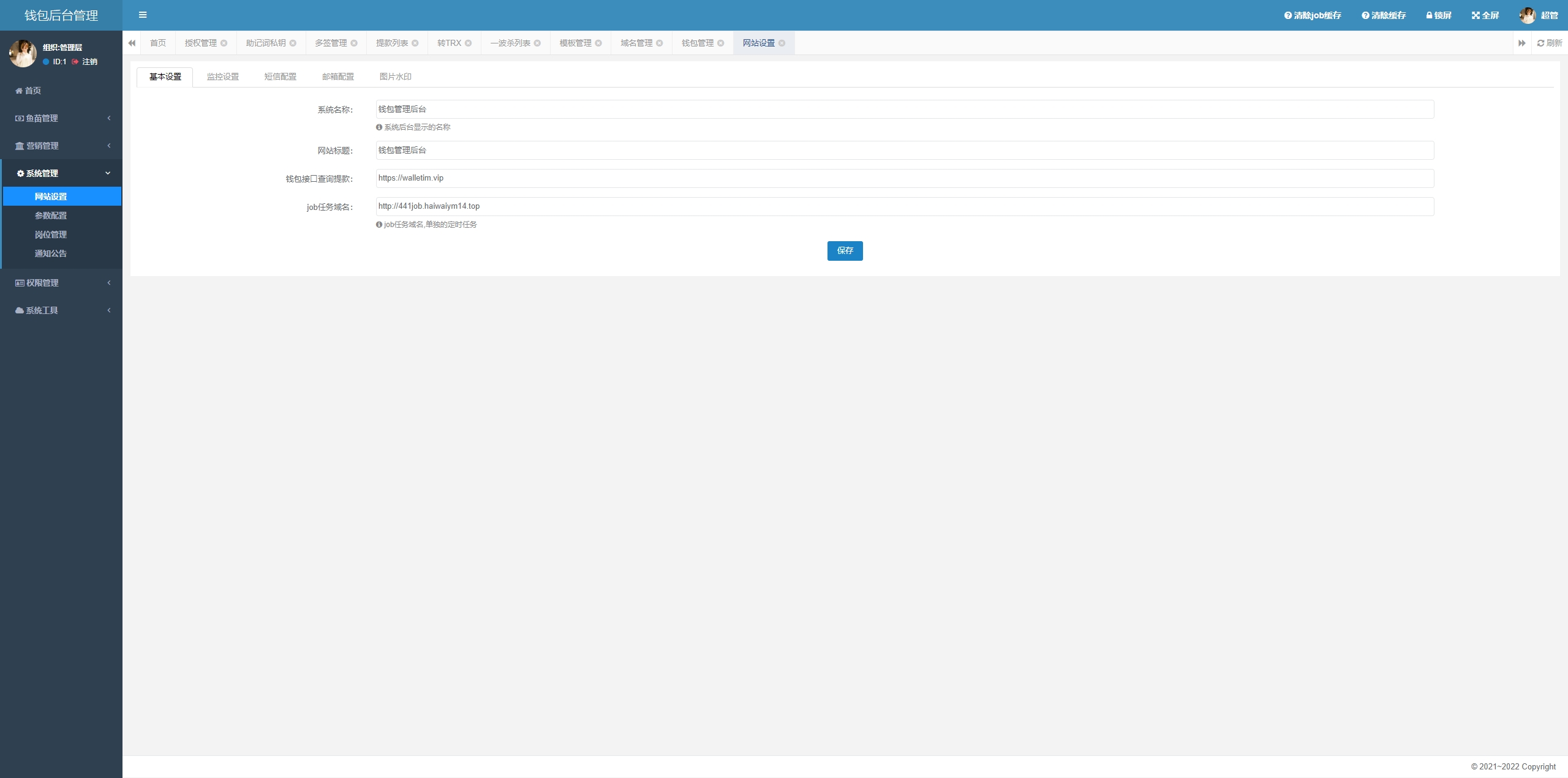Click the hamburger menu toggle icon
This screenshot has height=778, width=1568.
click(x=143, y=15)
